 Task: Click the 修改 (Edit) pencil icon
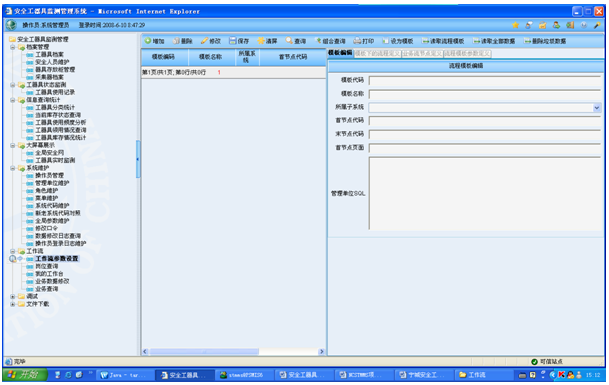pyautogui.click(x=204, y=41)
